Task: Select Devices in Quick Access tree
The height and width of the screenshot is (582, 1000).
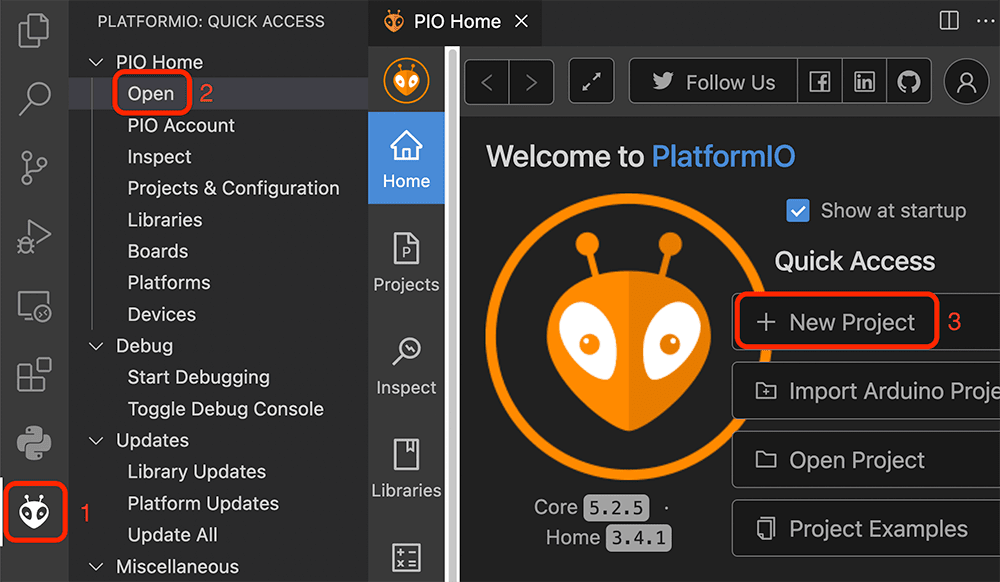Action: click(x=161, y=314)
